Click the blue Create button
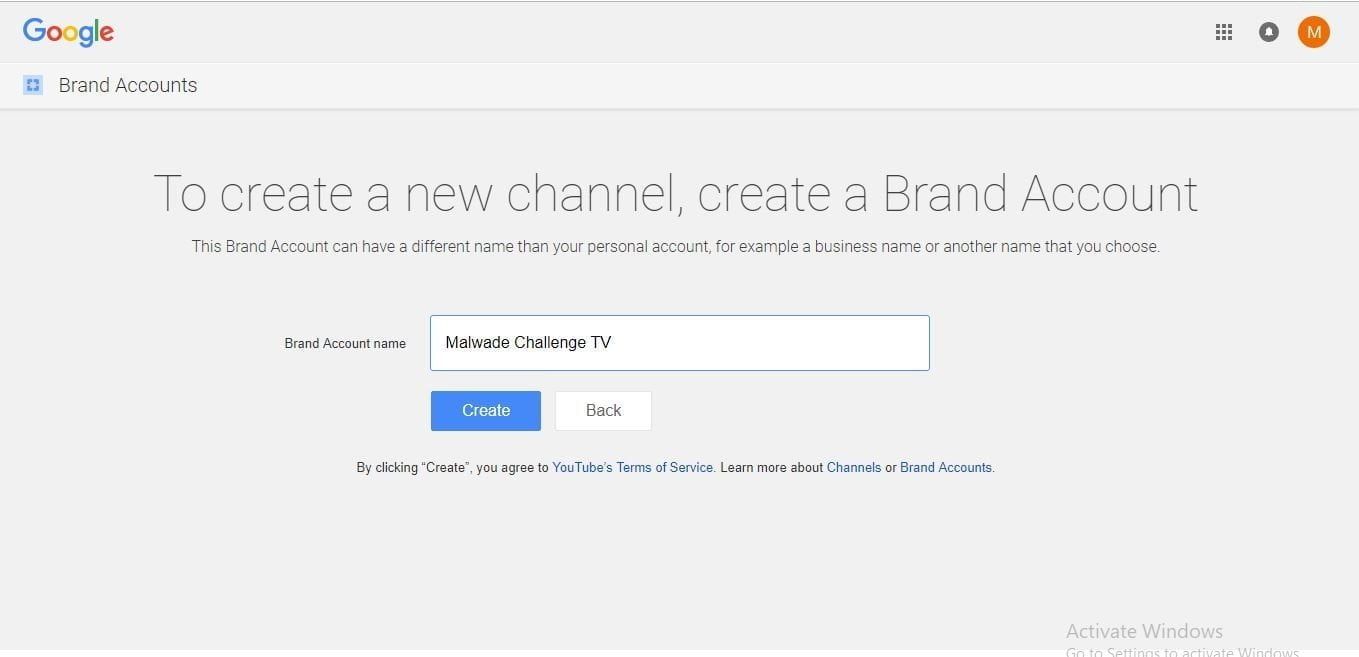Viewport: 1359px width, 657px height. coord(486,411)
